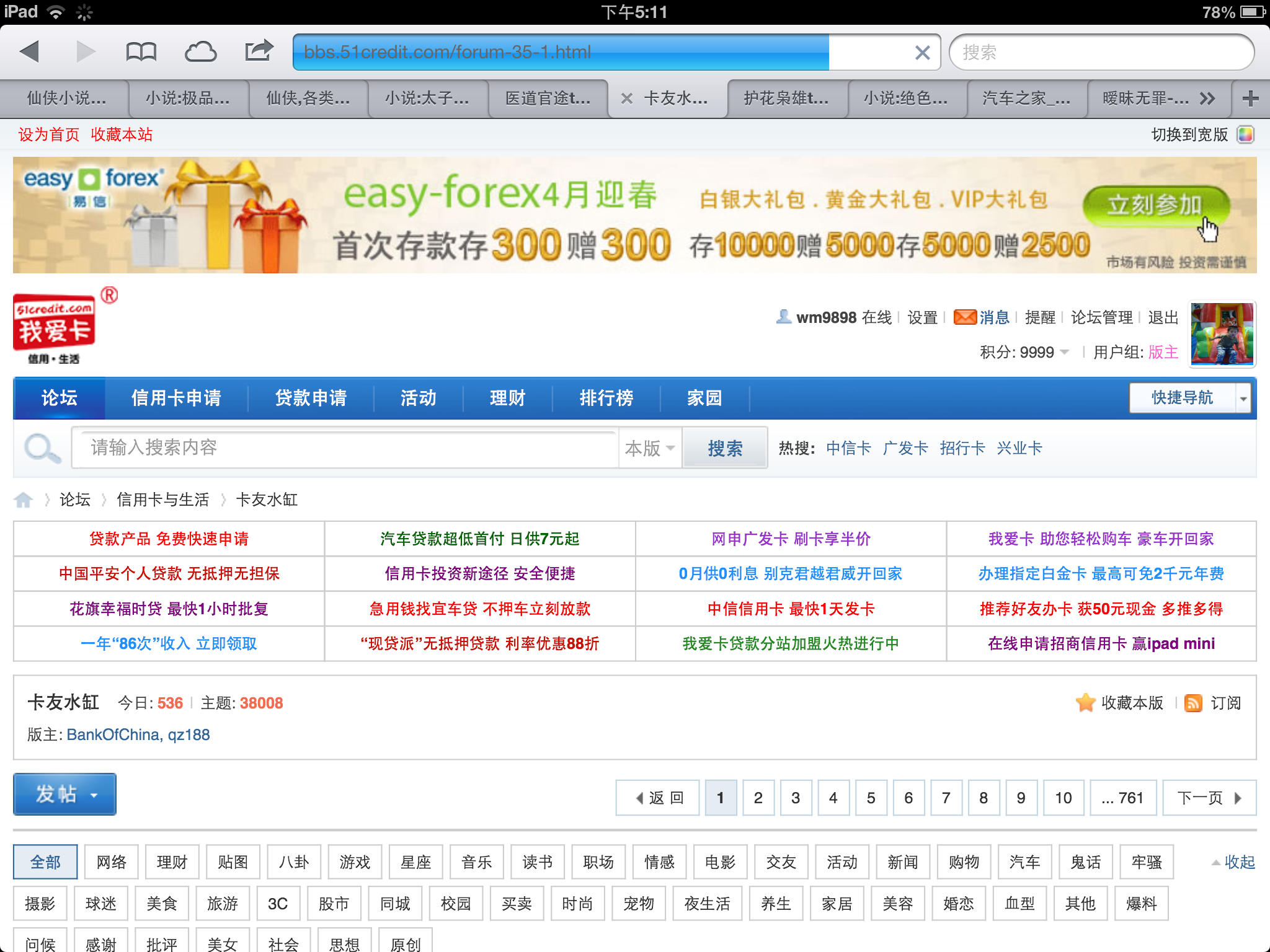Click the 返回 pagination button
This screenshot has height=952, width=1270.
(658, 798)
